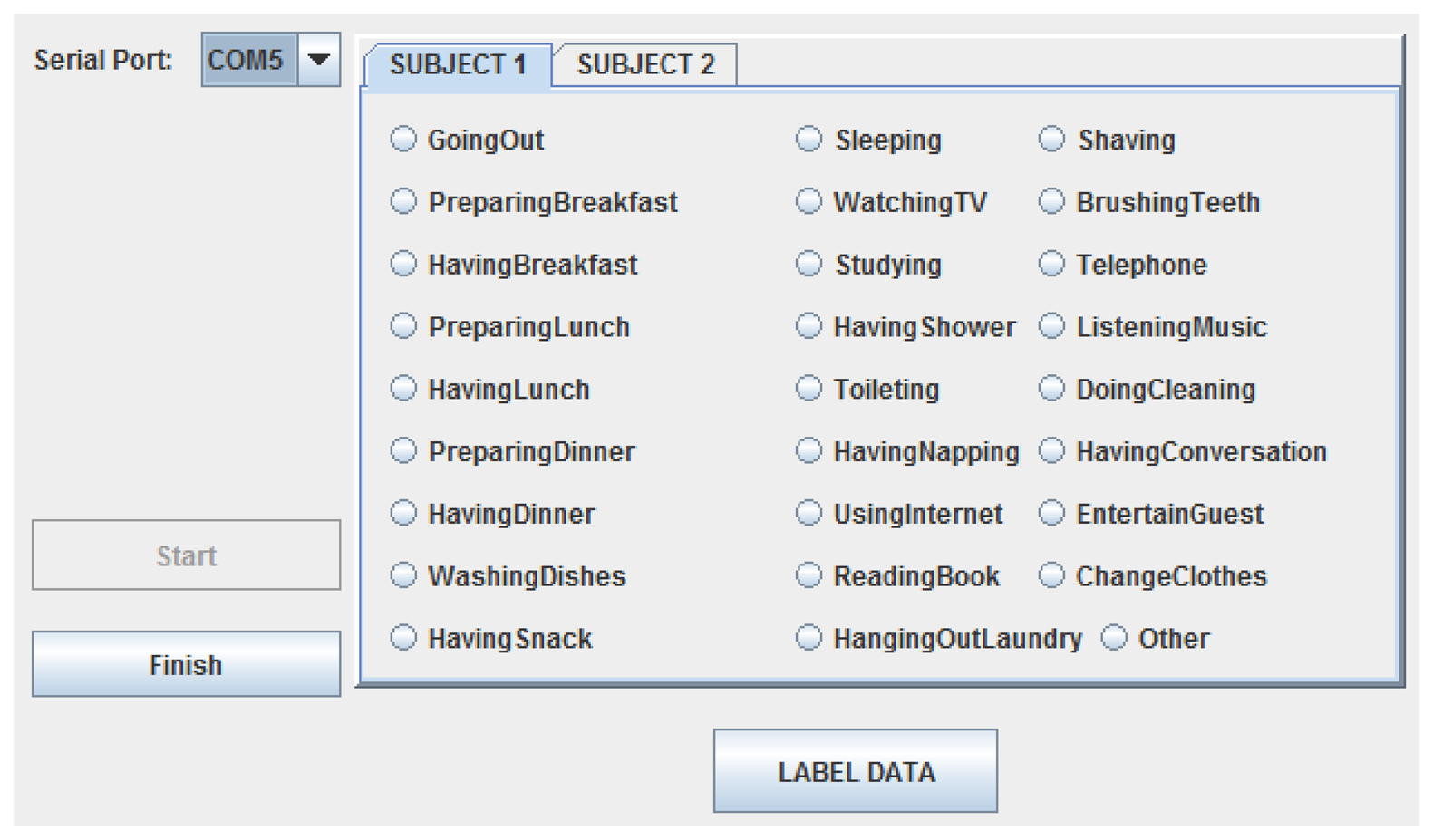The image size is (1433, 840).
Task: Select Shaving as the activity
Action: point(1051,140)
